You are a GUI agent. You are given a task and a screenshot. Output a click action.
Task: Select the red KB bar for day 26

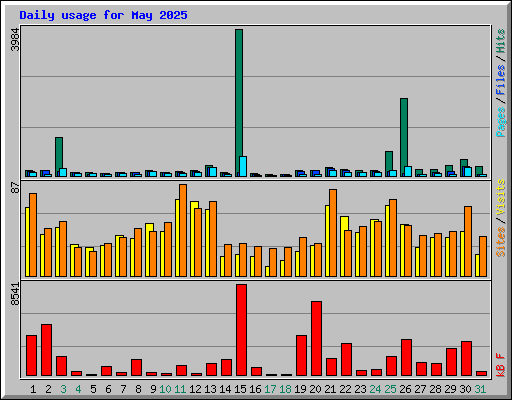(x=406, y=357)
